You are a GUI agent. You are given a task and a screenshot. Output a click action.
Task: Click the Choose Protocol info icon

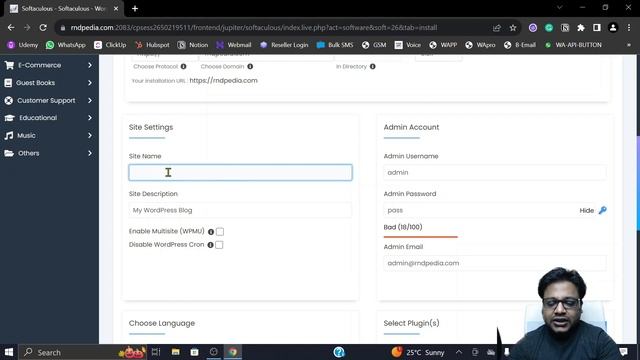pyautogui.click(x=184, y=67)
